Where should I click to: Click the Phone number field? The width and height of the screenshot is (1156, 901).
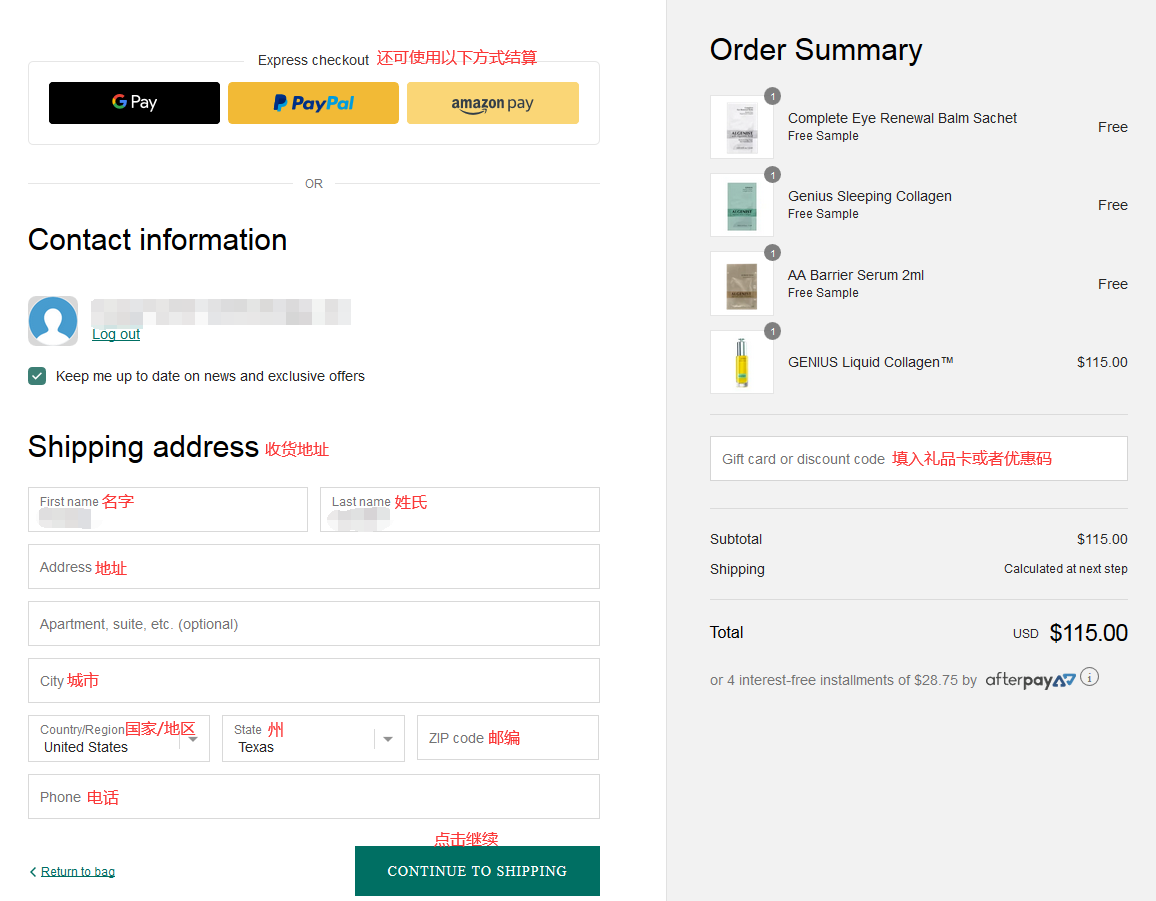[314, 797]
